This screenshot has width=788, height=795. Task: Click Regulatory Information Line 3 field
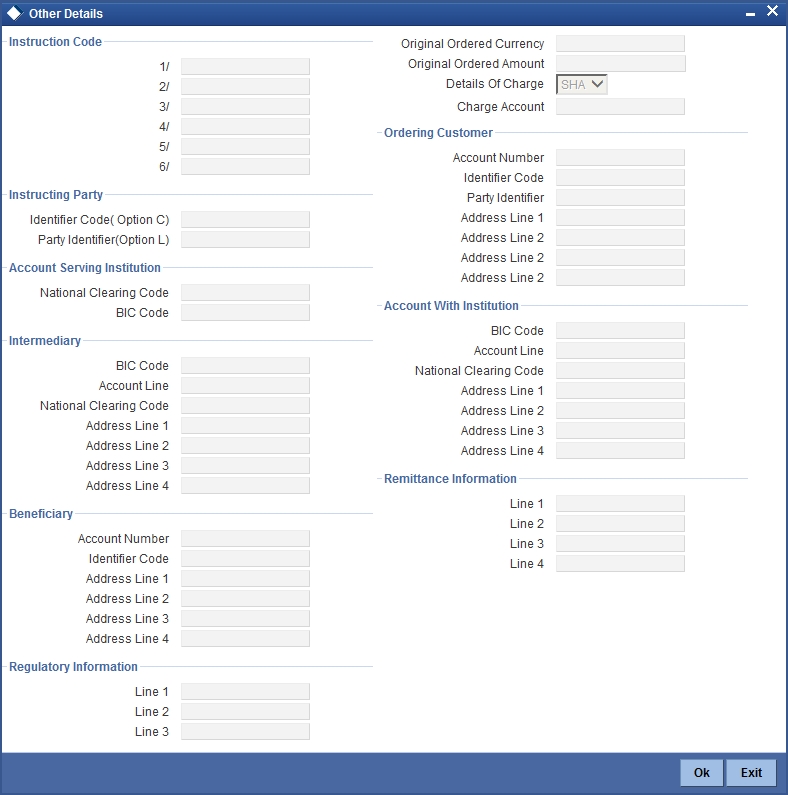pos(245,732)
